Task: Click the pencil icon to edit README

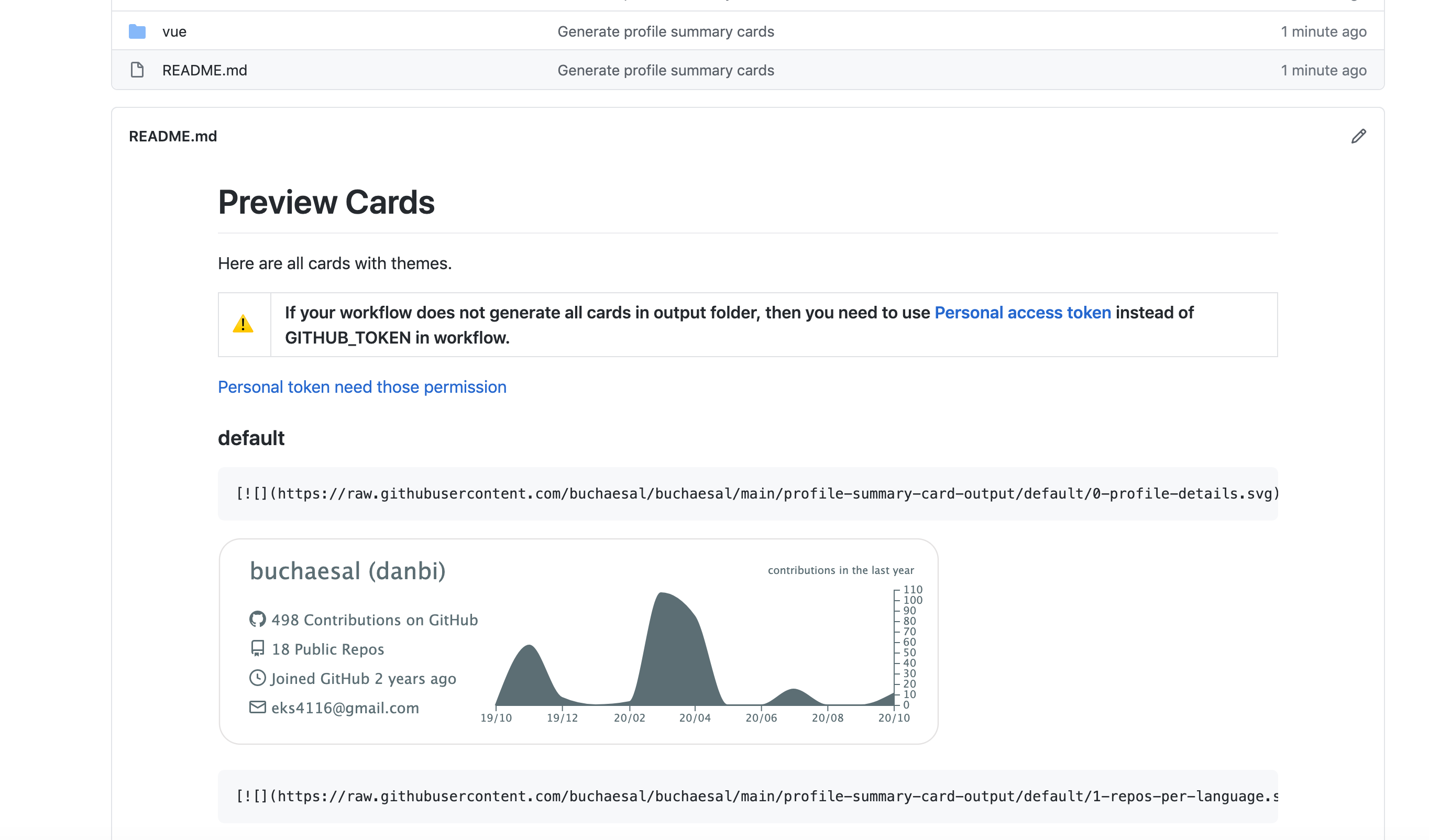Action: click(x=1358, y=136)
